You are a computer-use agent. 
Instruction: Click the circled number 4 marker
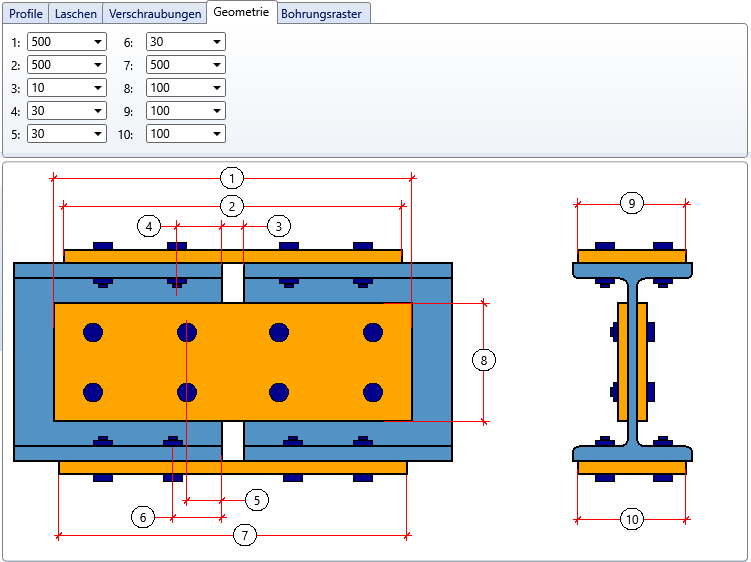148,226
